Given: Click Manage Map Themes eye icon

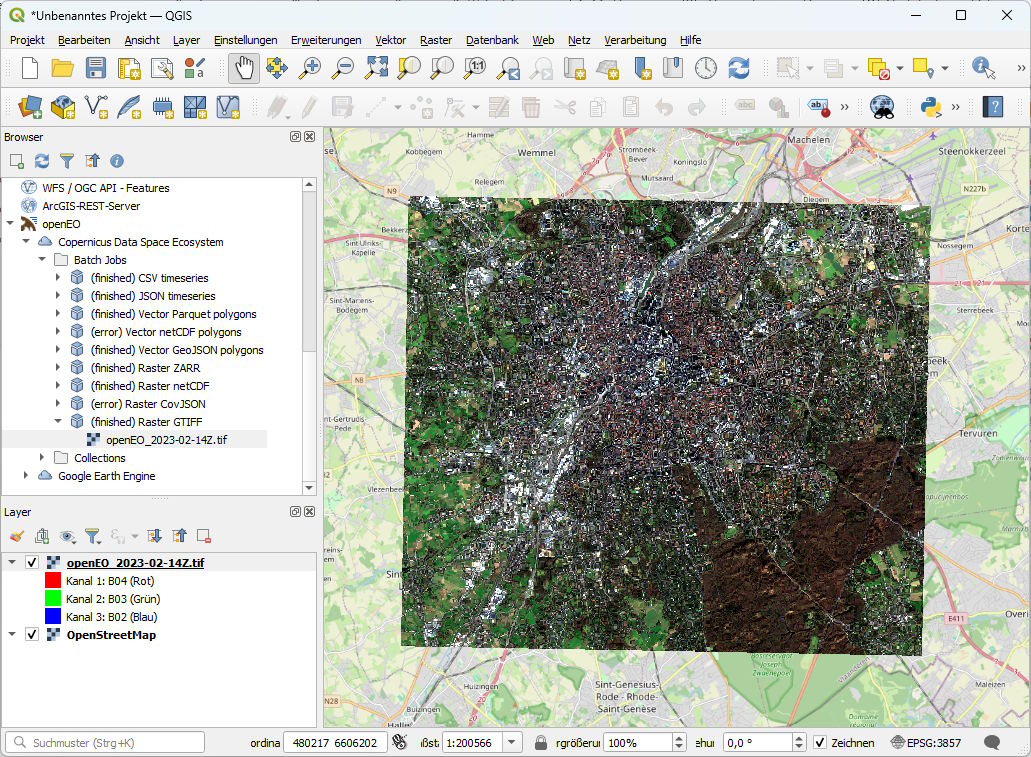Looking at the screenshot, I should (x=67, y=536).
